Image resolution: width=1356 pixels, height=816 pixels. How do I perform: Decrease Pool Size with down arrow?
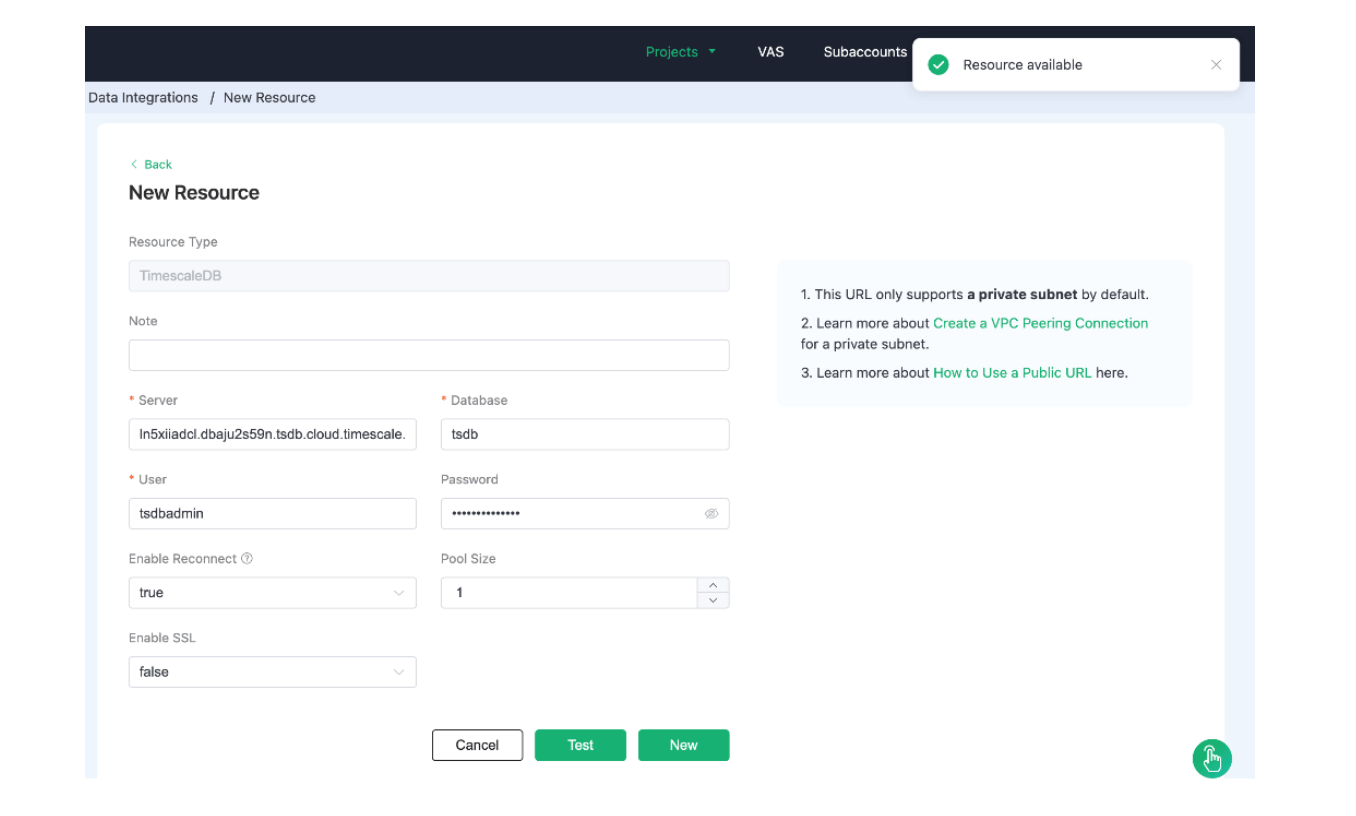[713, 601]
